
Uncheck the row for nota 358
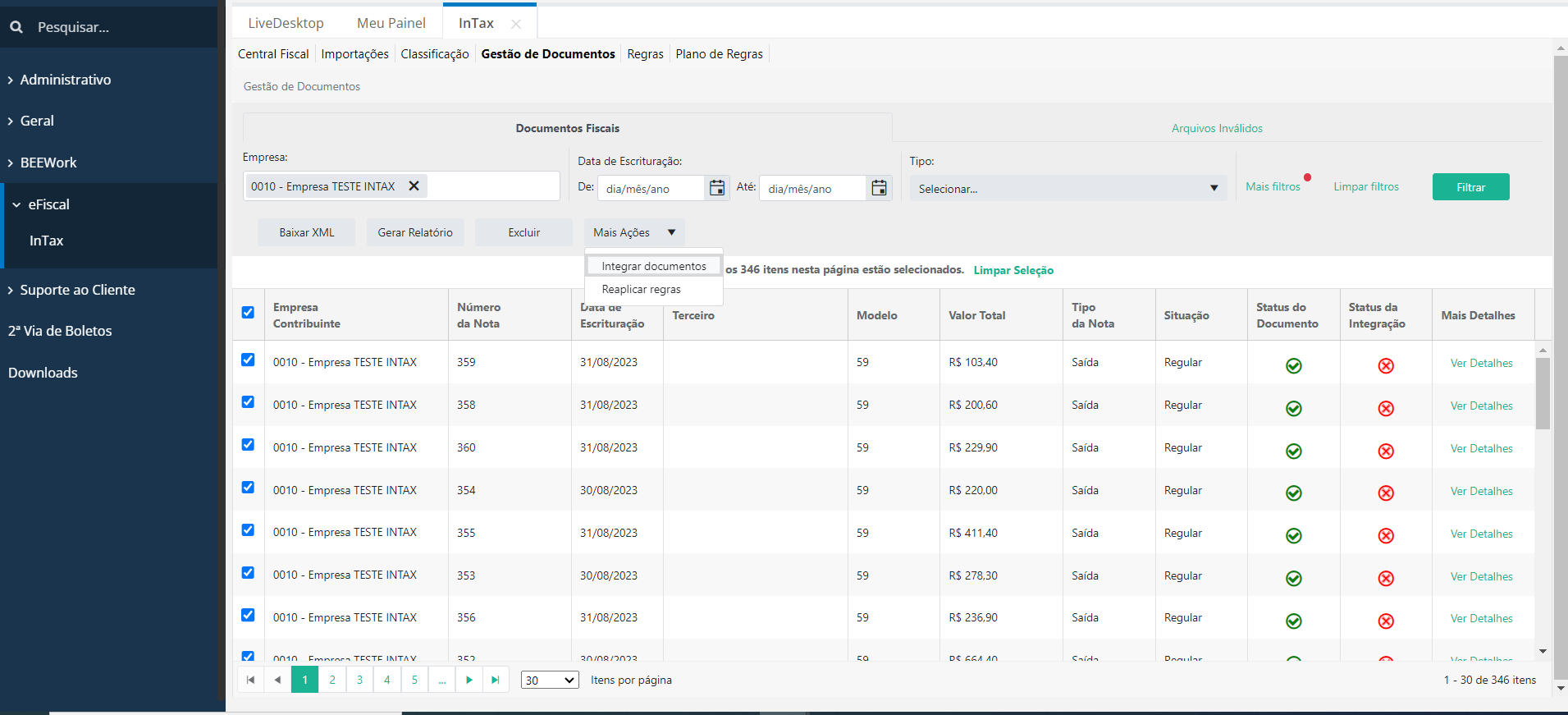[248, 401]
